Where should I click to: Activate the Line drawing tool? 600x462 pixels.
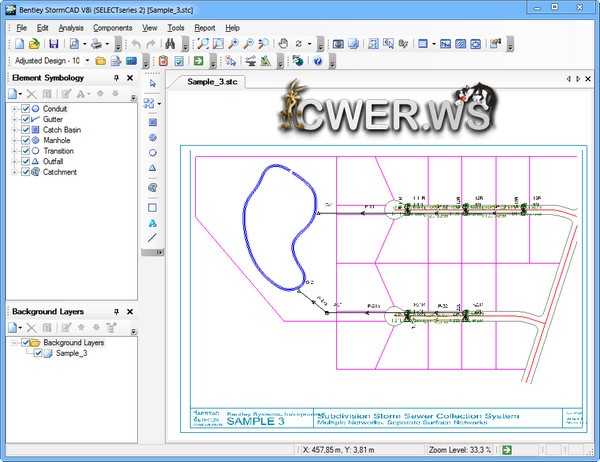point(152,239)
